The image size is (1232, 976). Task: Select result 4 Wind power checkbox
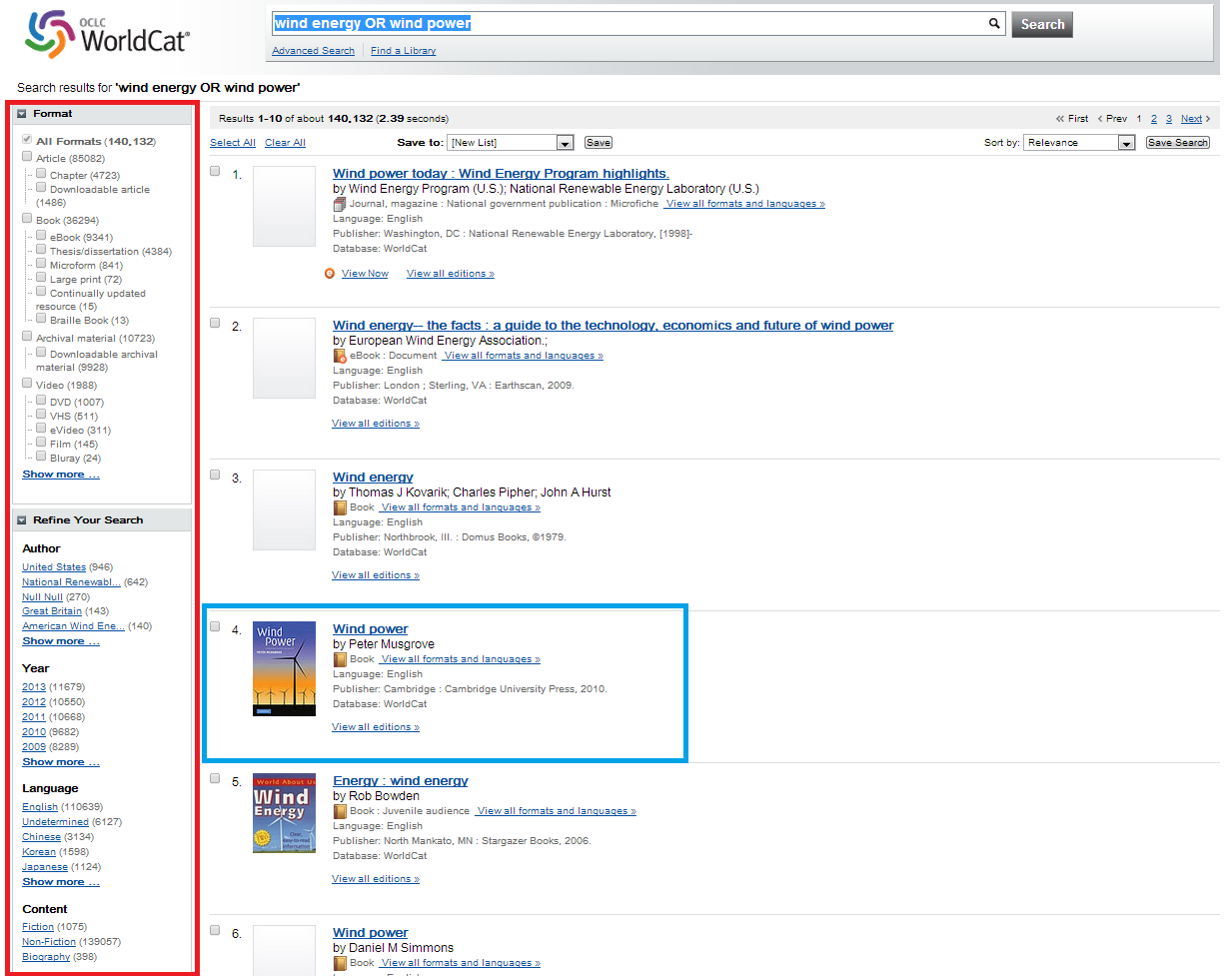(215, 626)
